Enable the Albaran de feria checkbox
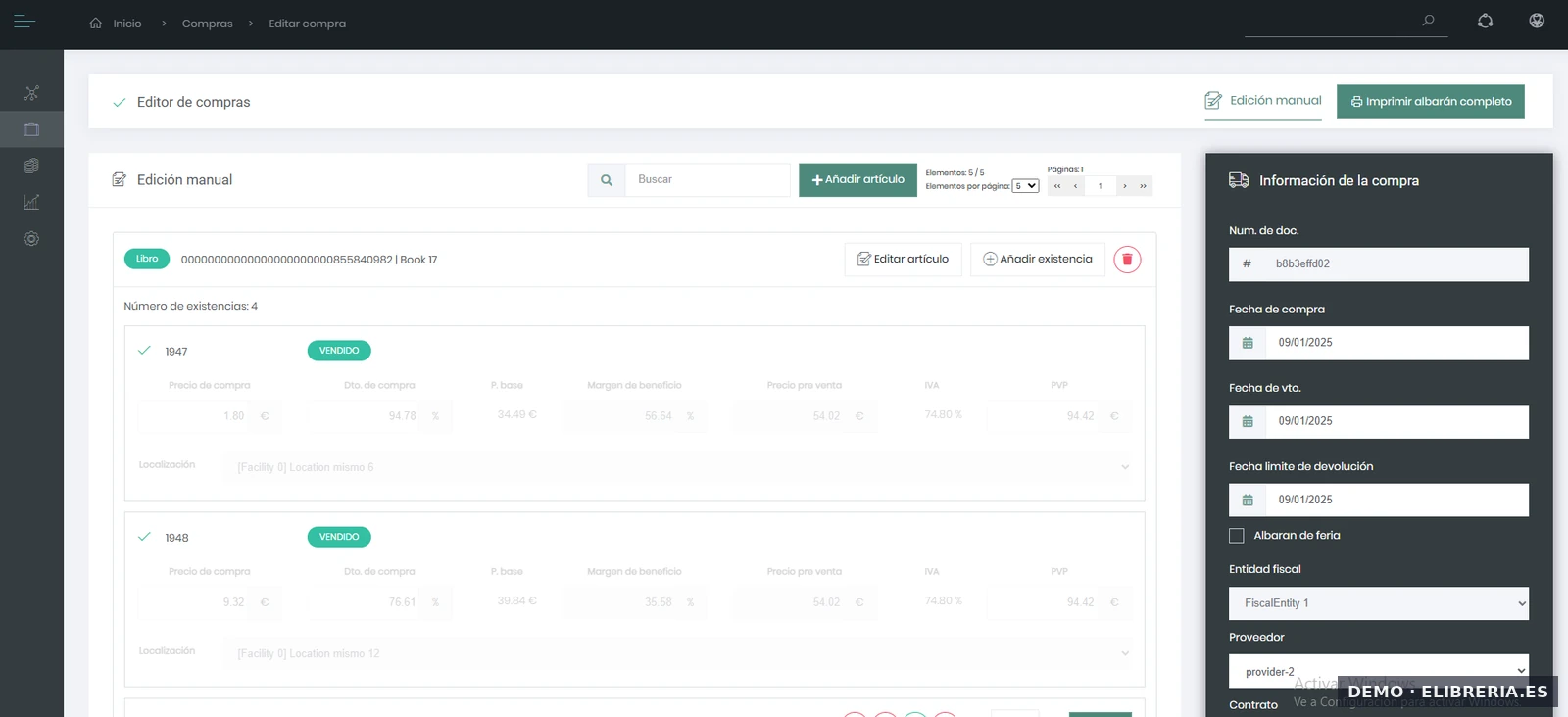The width and height of the screenshot is (1568, 717). coord(1237,536)
